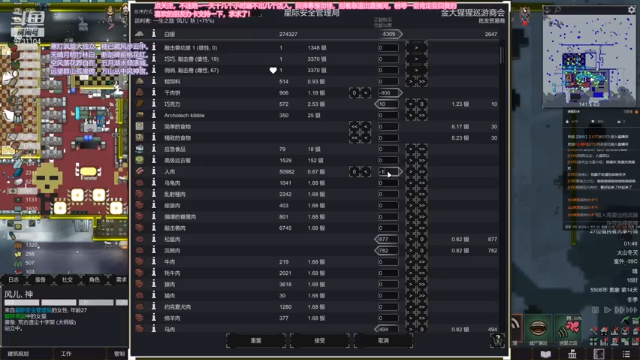Click the pause game speed icon
Screen dimensions: 640x360
point(596,310)
